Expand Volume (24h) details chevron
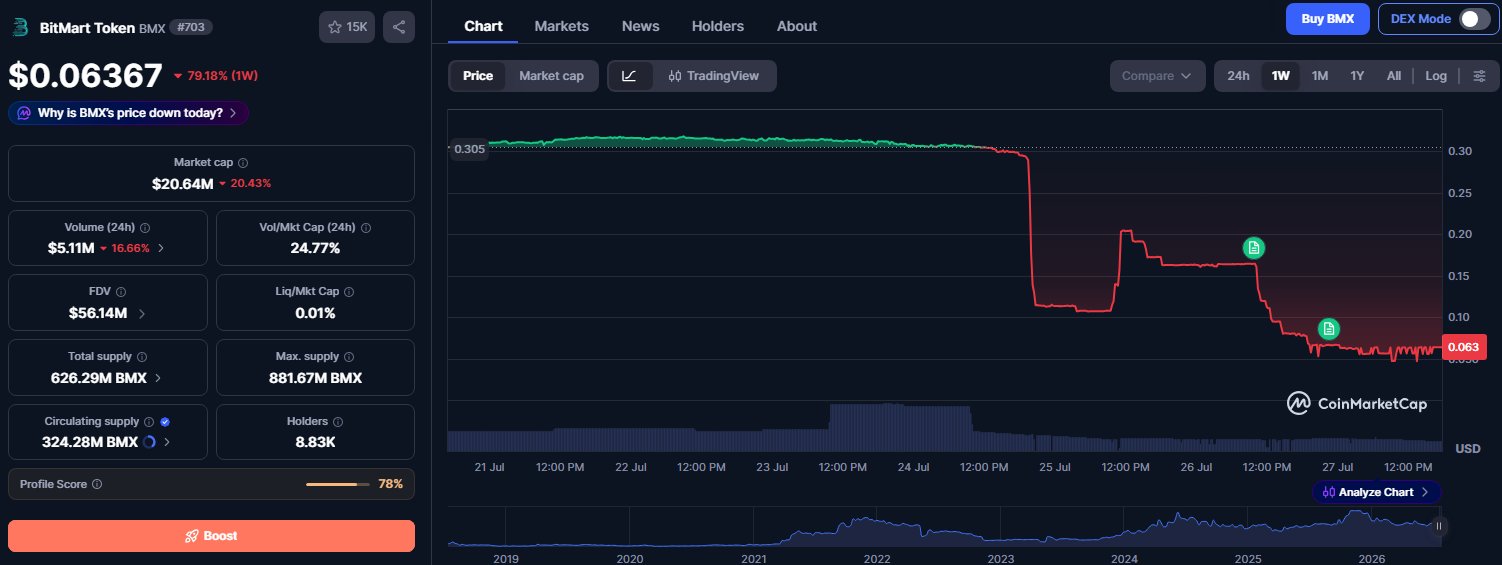Image resolution: width=1502 pixels, height=565 pixels. [162, 247]
